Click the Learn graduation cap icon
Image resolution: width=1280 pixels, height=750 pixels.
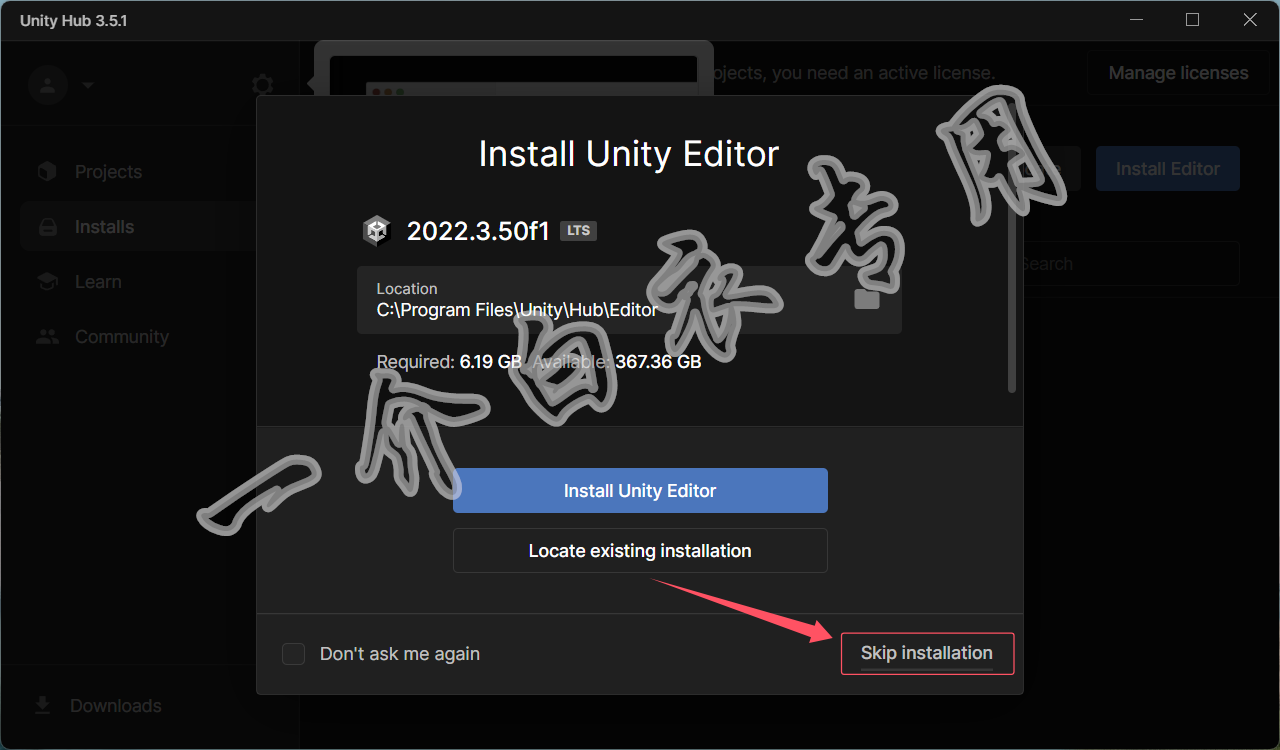pyautogui.click(x=47, y=282)
